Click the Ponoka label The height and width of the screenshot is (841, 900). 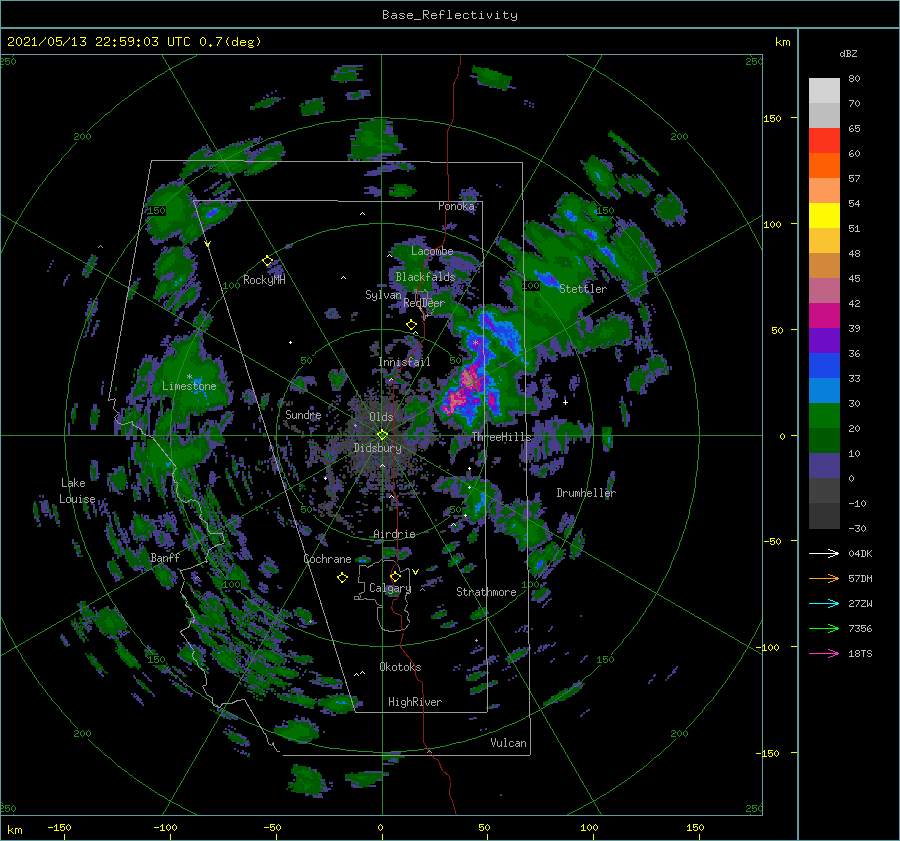click(x=456, y=206)
